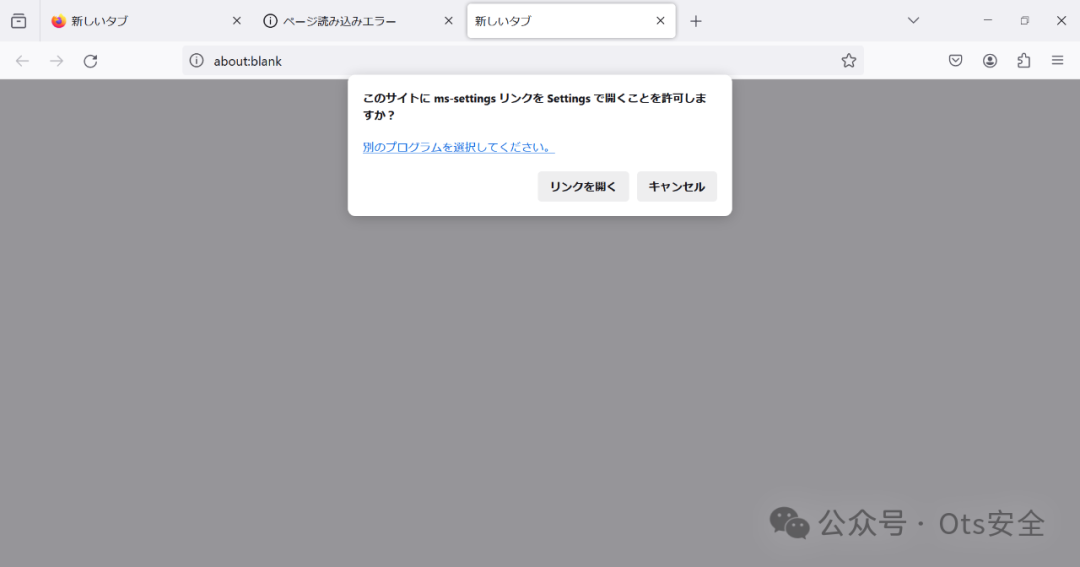Restore down the Firefox window
Image resolution: width=1080 pixels, height=567 pixels.
[1024, 21]
